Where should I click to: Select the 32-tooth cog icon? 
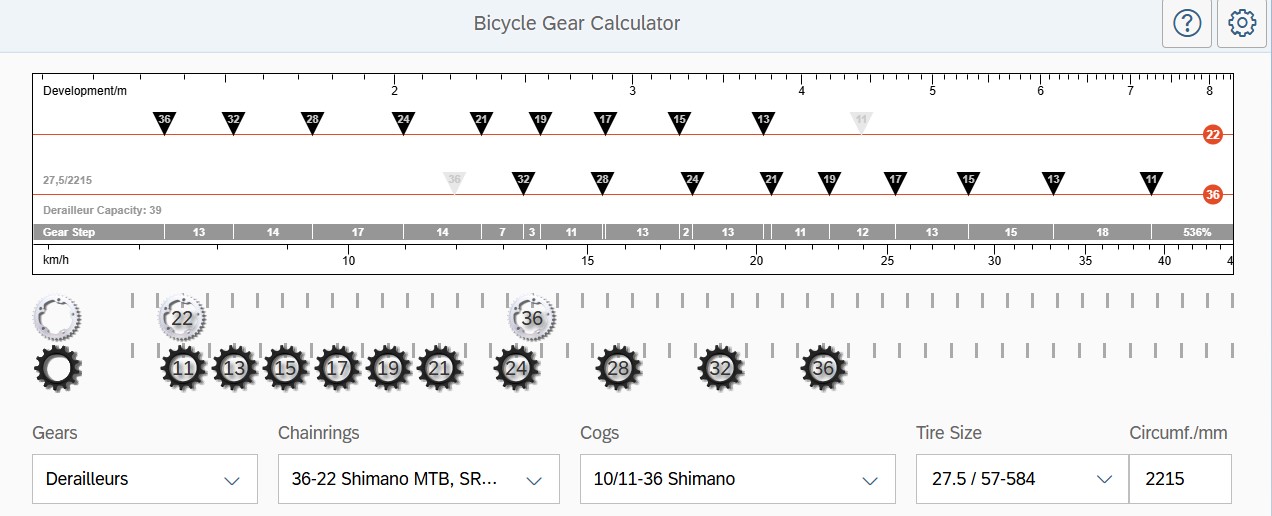[721, 368]
